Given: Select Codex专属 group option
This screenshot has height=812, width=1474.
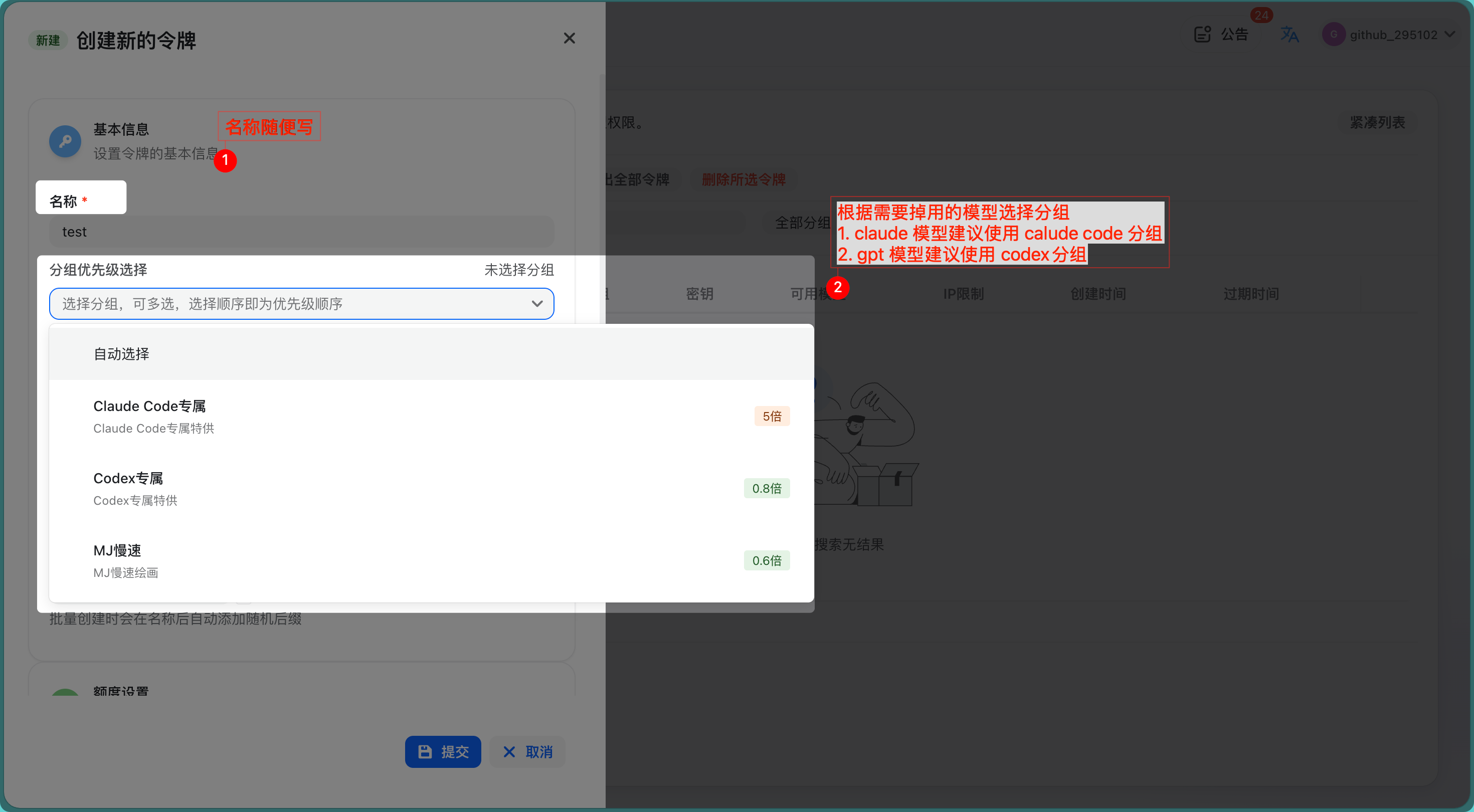Looking at the screenshot, I should [432, 488].
